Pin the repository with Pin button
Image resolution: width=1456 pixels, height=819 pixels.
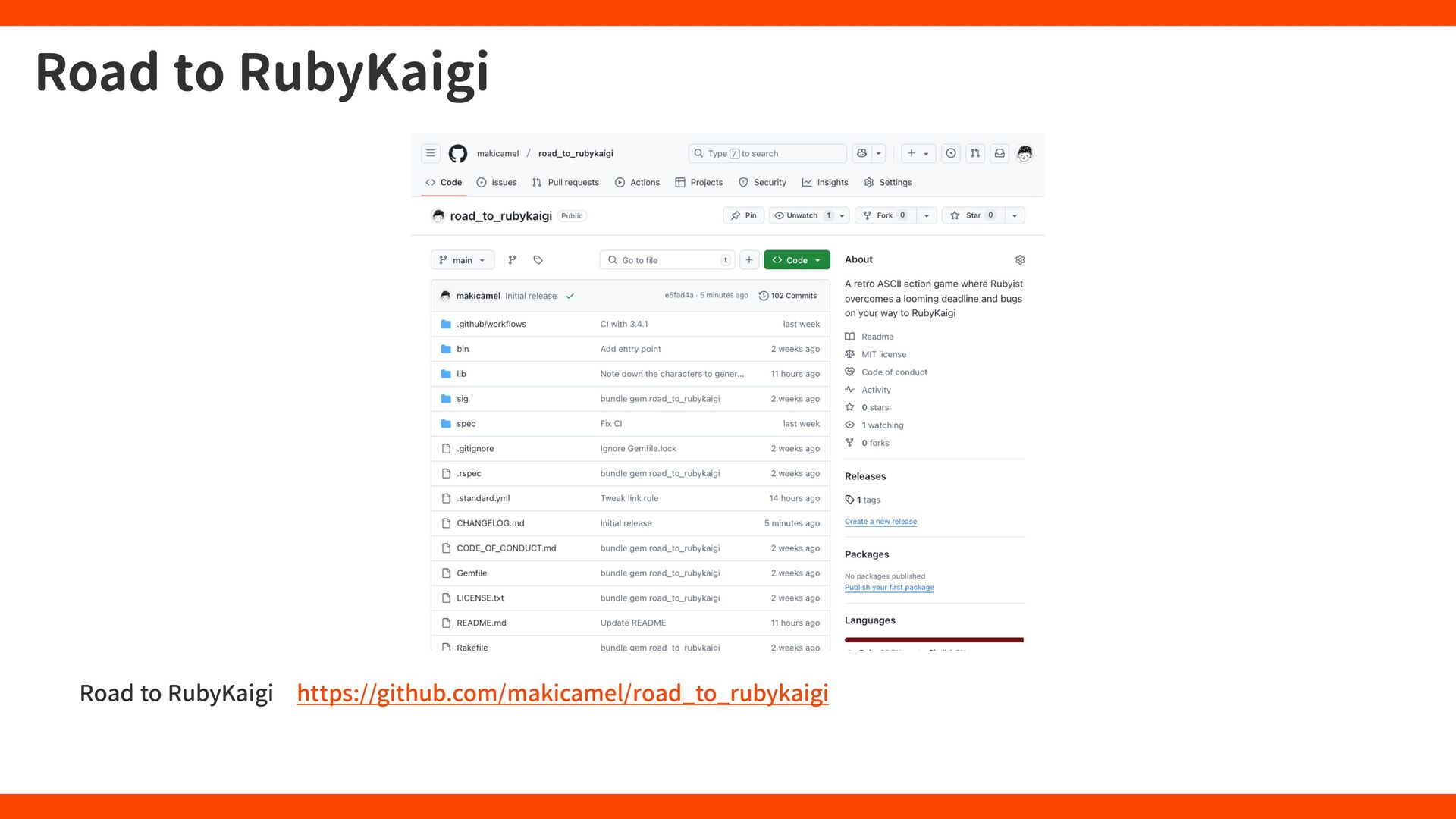point(744,215)
